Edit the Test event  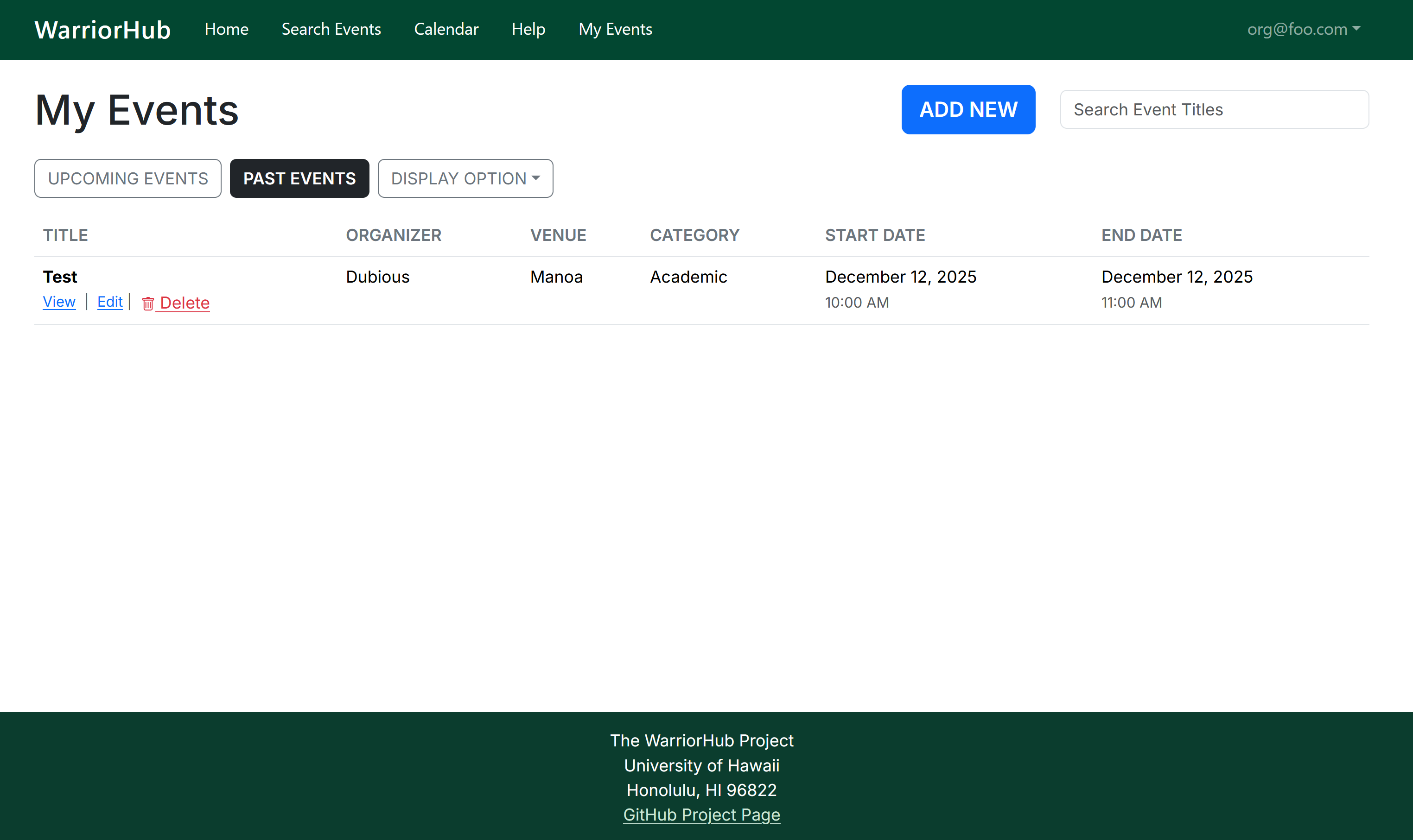point(109,302)
